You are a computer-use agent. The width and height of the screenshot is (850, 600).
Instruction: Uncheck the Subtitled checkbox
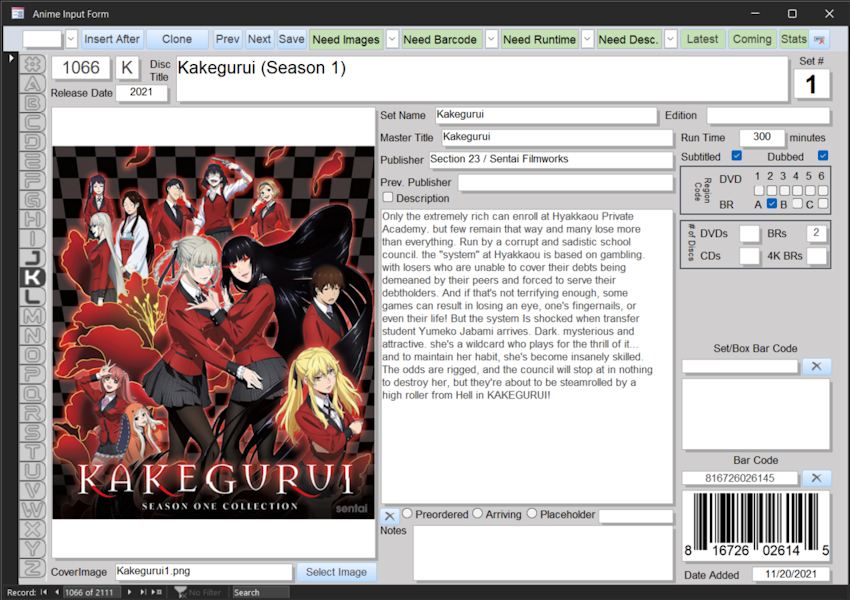[x=736, y=156]
